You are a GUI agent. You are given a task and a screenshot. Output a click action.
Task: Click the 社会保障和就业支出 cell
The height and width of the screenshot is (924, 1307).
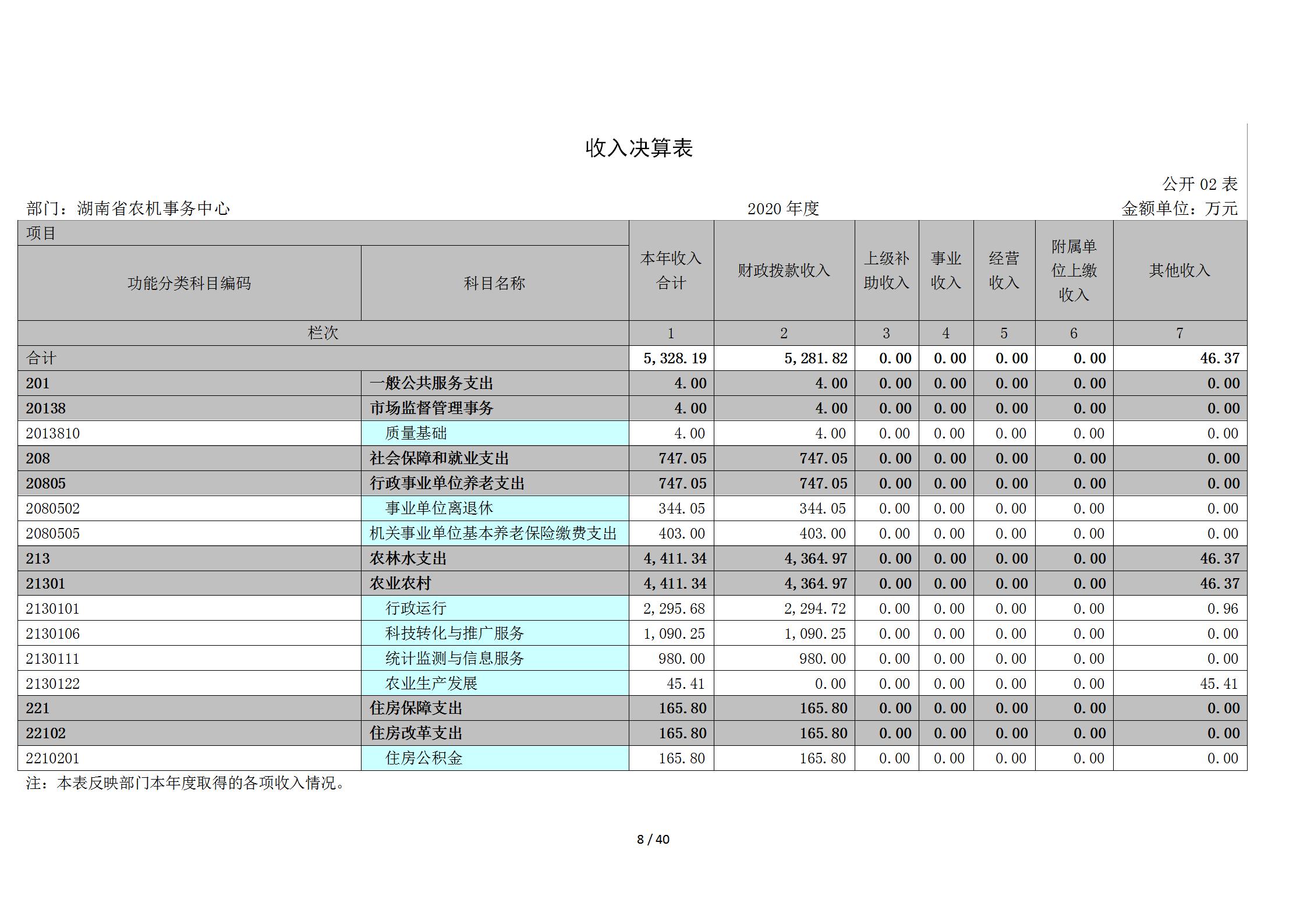[x=495, y=458]
